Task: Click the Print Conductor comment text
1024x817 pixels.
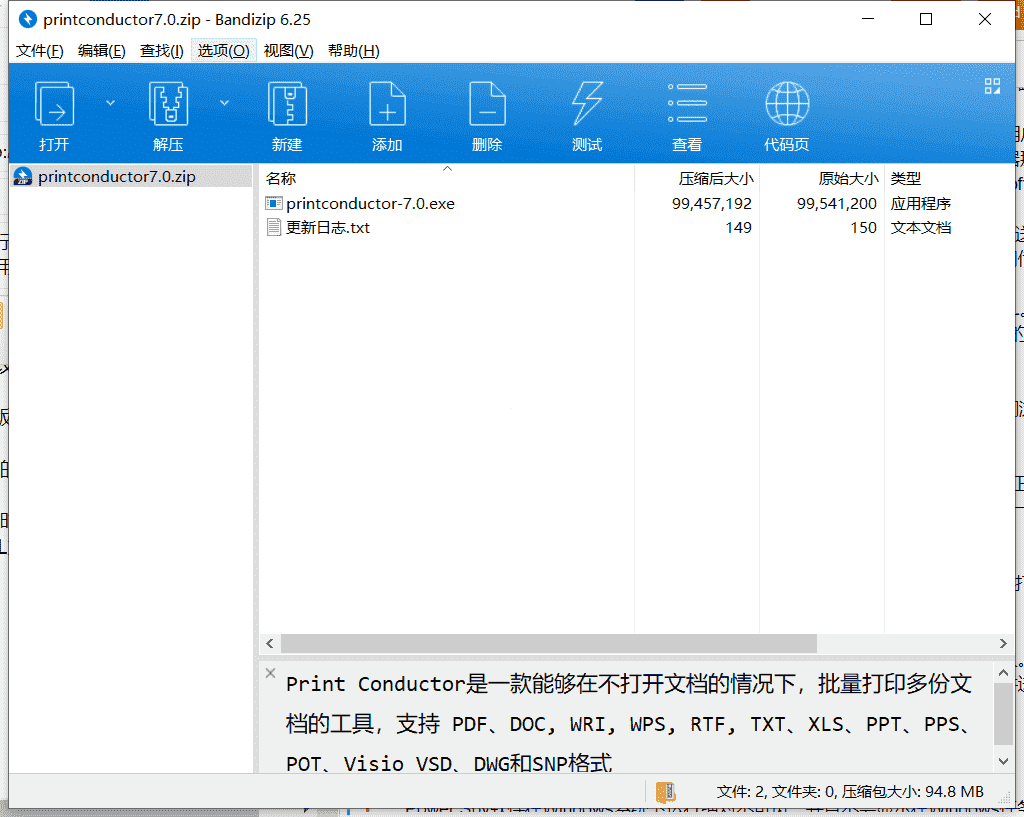Action: coord(629,724)
